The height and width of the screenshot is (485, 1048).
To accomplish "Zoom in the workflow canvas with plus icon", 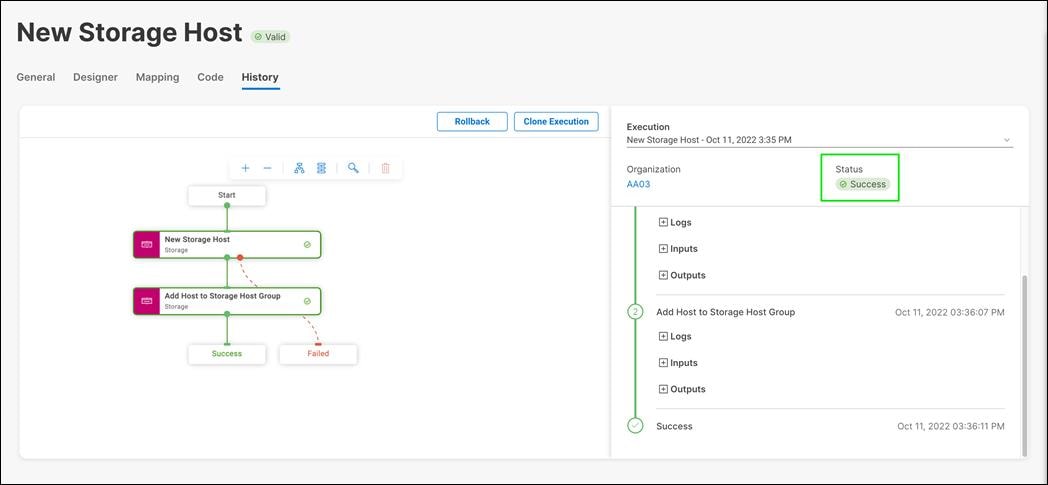I will click(x=245, y=168).
